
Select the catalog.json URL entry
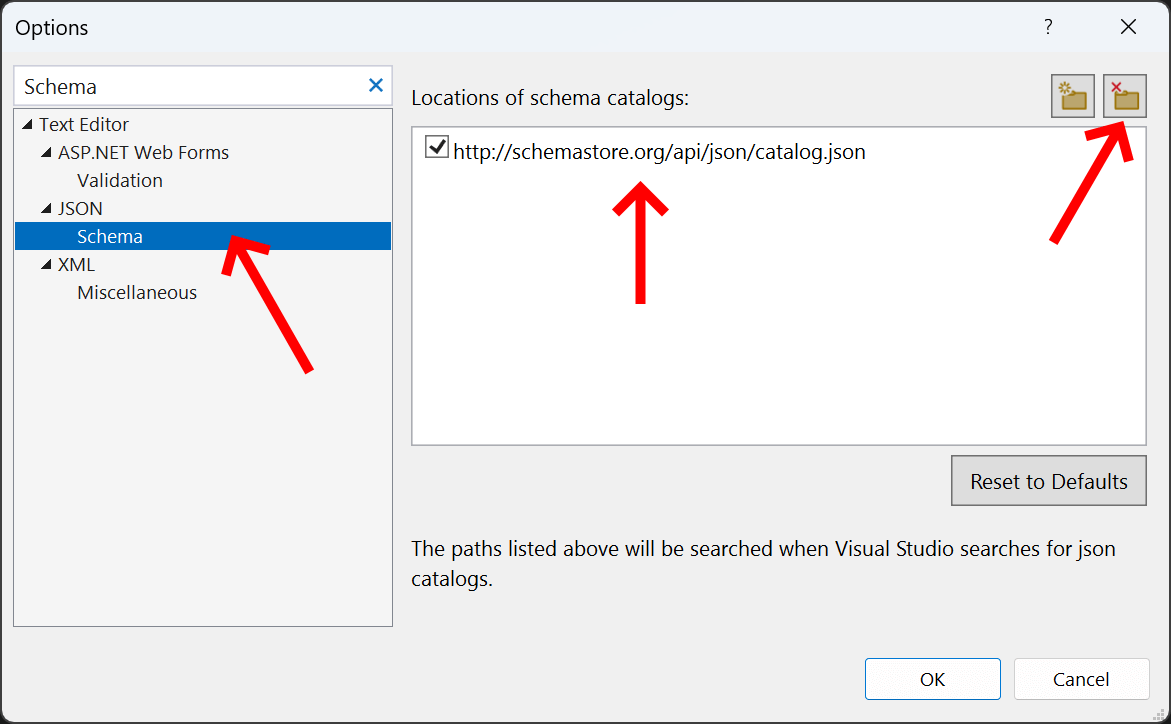pyautogui.click(x=660, y=151)
